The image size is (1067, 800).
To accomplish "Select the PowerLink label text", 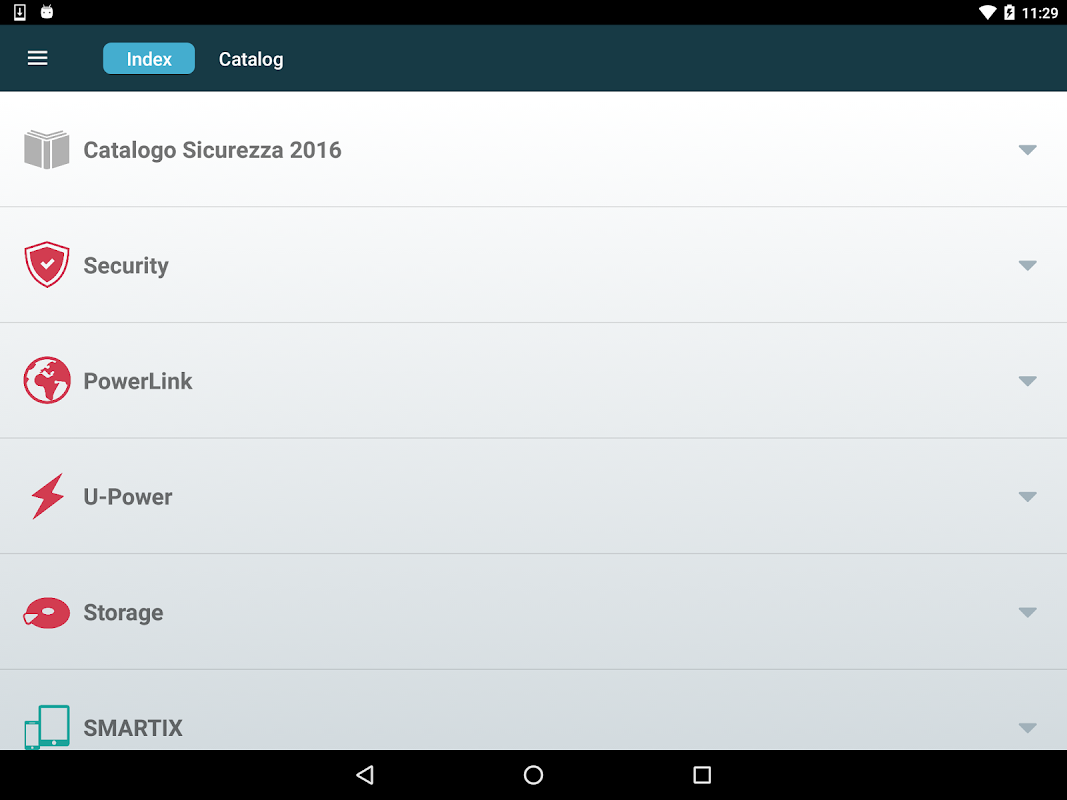I will 138,381.
